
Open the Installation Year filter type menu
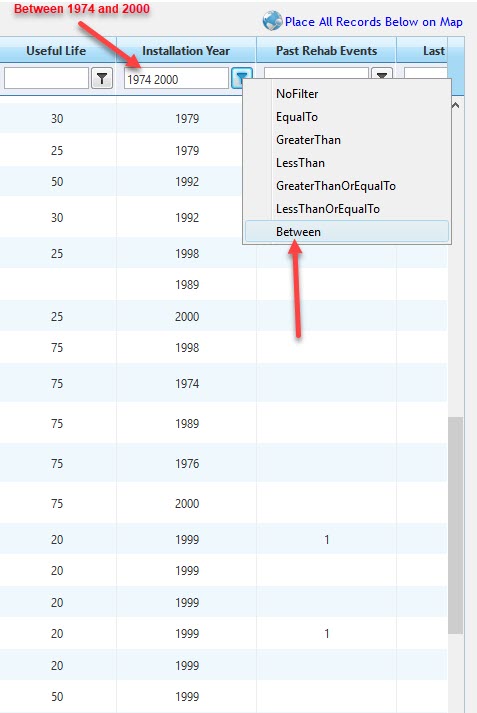241,78
